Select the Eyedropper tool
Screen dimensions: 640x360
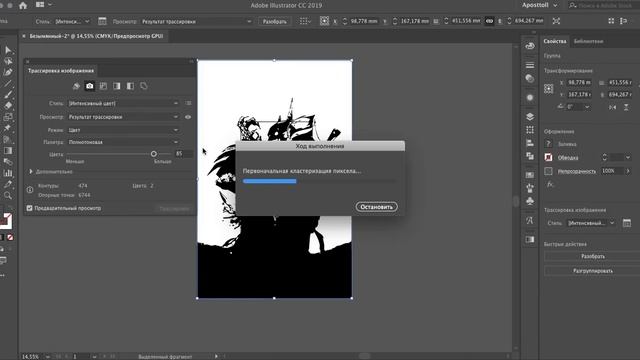pos(8,184)
